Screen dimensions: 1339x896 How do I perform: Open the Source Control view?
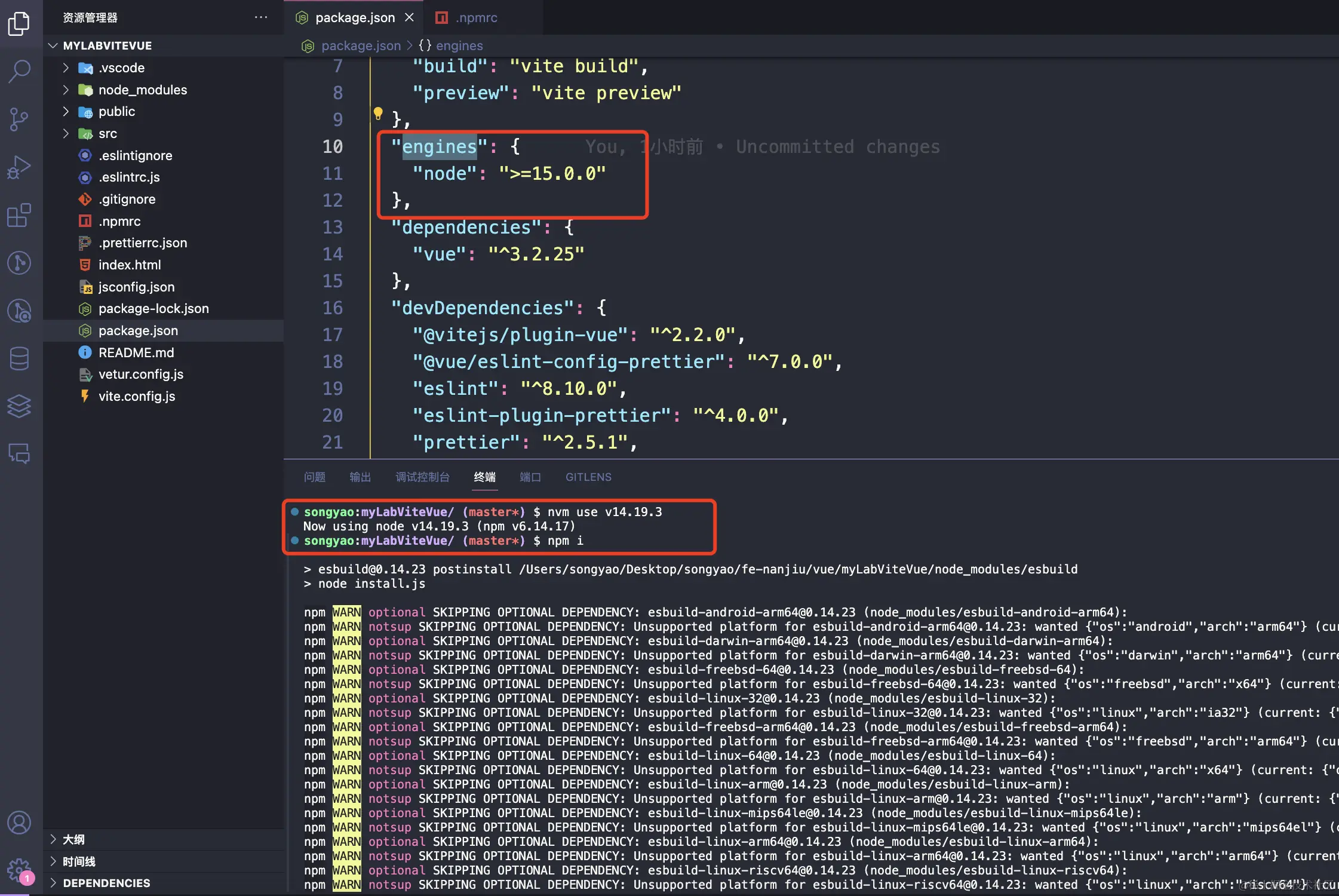[x=20, y=119]
